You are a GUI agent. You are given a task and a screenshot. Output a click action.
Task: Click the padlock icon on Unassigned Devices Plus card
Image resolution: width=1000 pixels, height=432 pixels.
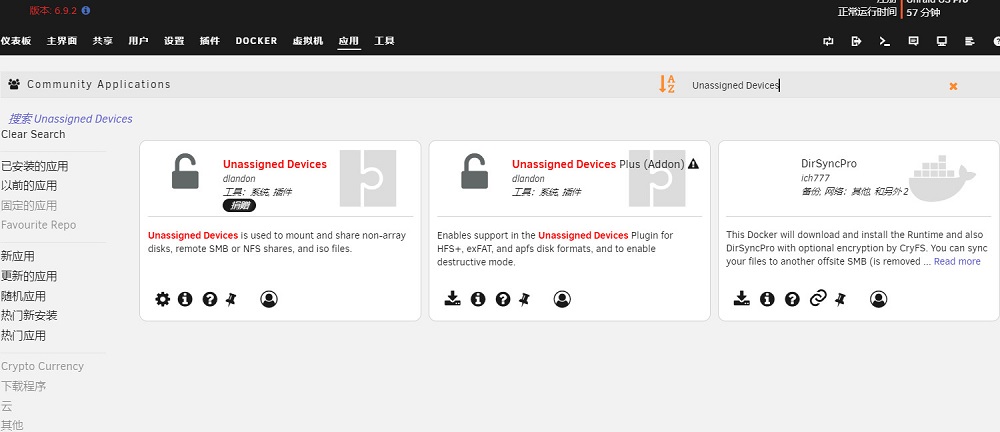click(x=474, y=171)
